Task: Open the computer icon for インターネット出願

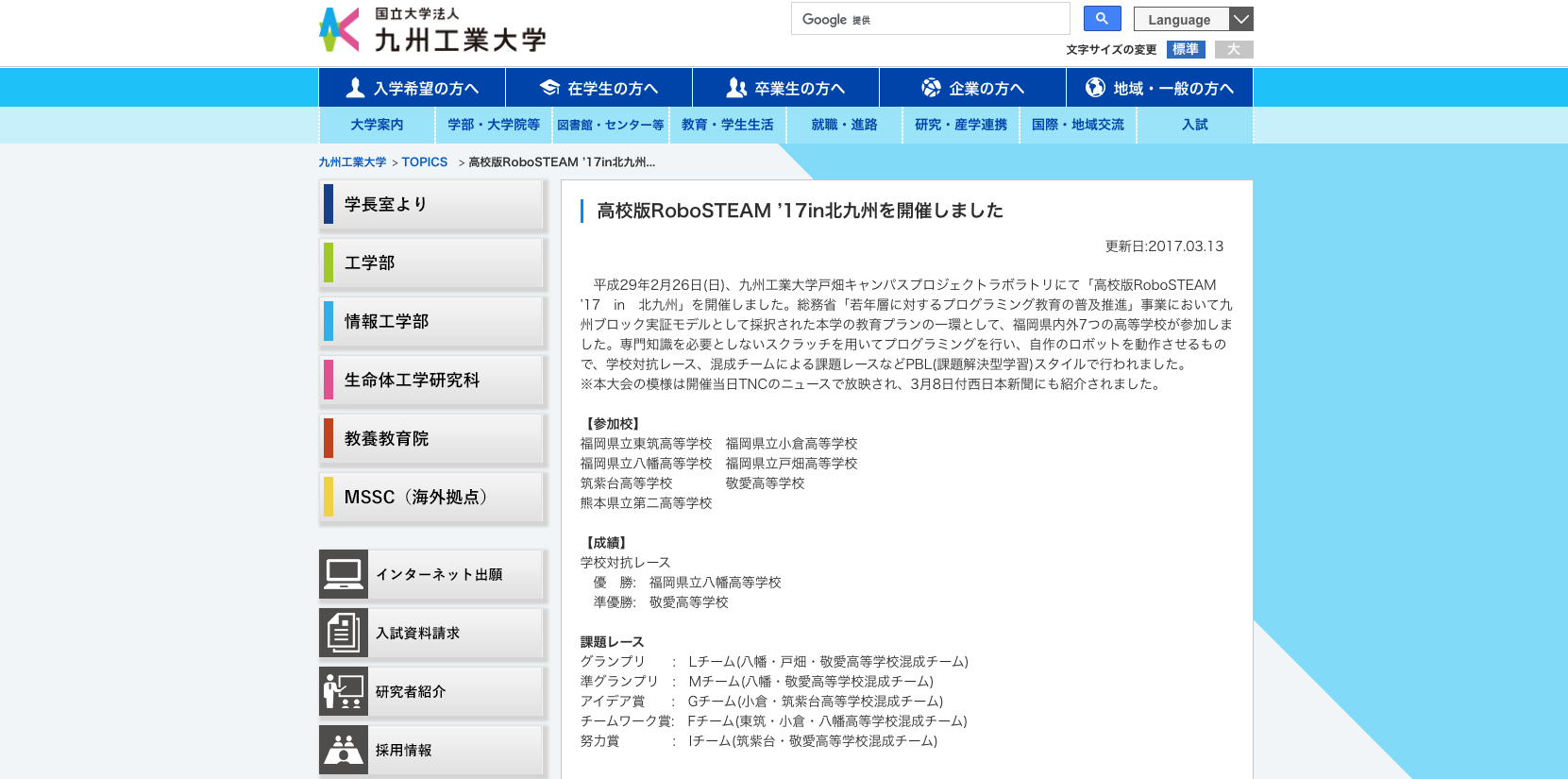Action: (344, 574)
